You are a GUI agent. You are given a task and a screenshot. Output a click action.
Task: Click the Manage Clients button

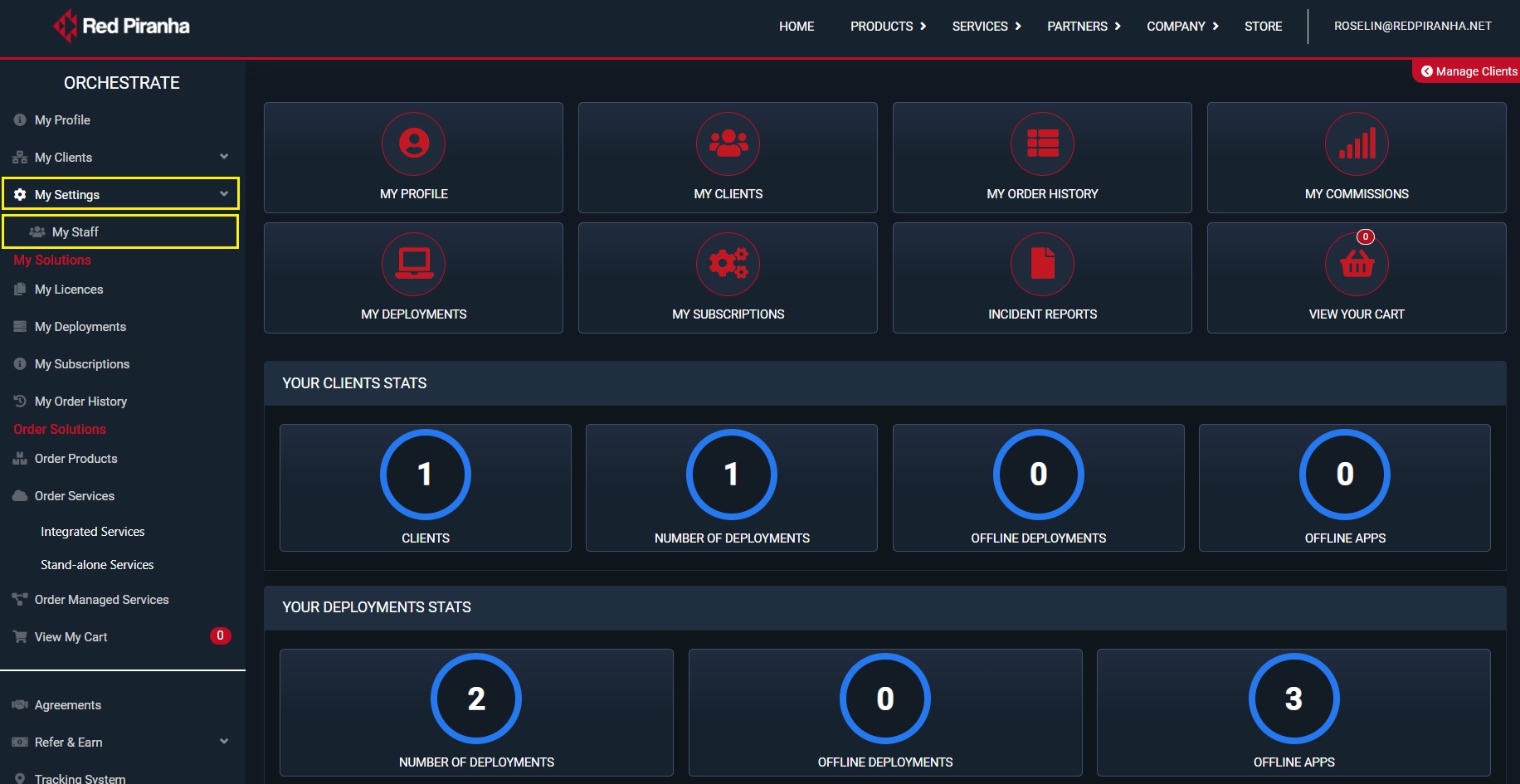[x=1467, y=71]
